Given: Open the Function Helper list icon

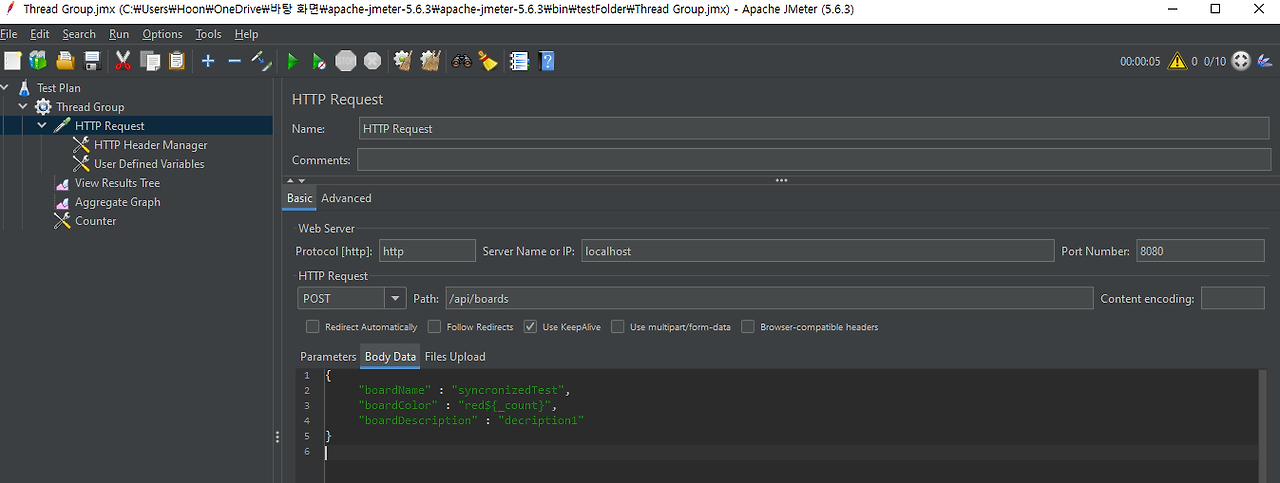Looking at the screenshot, I should pyautogui.click(x=519, y=61).
